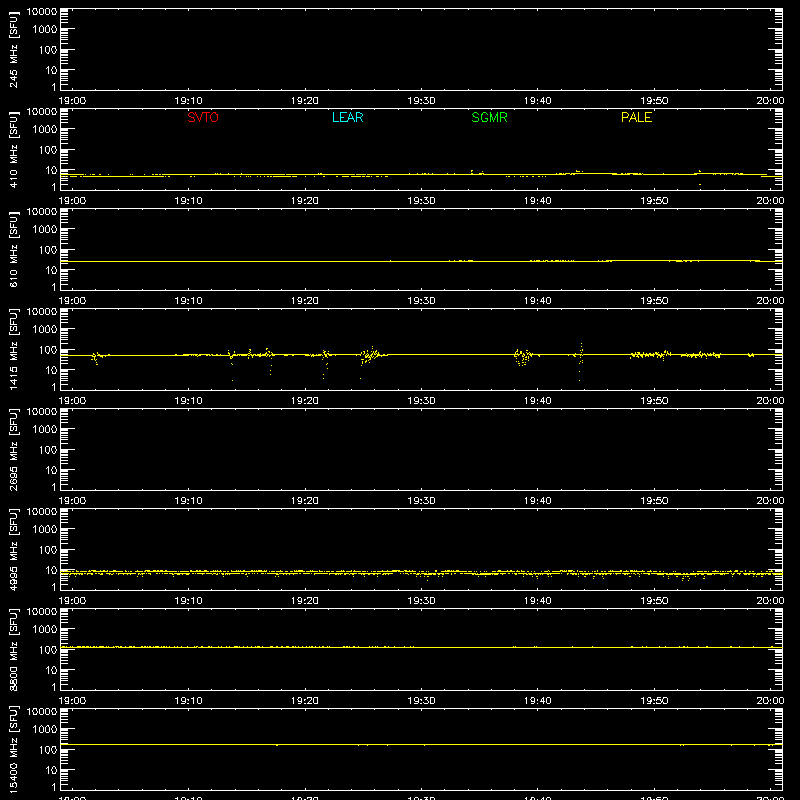800x800 pixels.
Task: Select the 245 MHz [SFU] axis label
Action: (14, 49)
